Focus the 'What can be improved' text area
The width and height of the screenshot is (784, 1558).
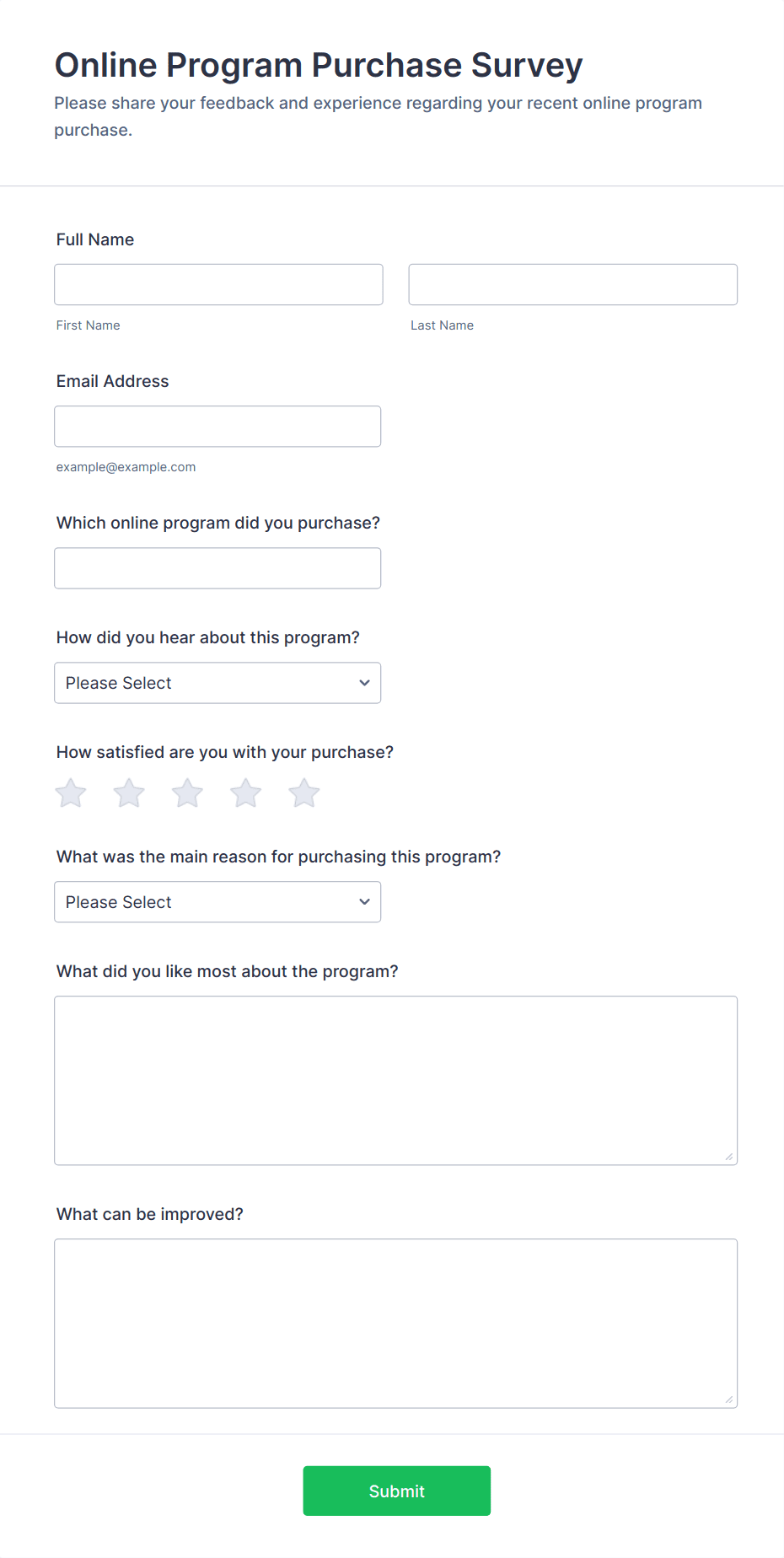[x=395, y=1323]
